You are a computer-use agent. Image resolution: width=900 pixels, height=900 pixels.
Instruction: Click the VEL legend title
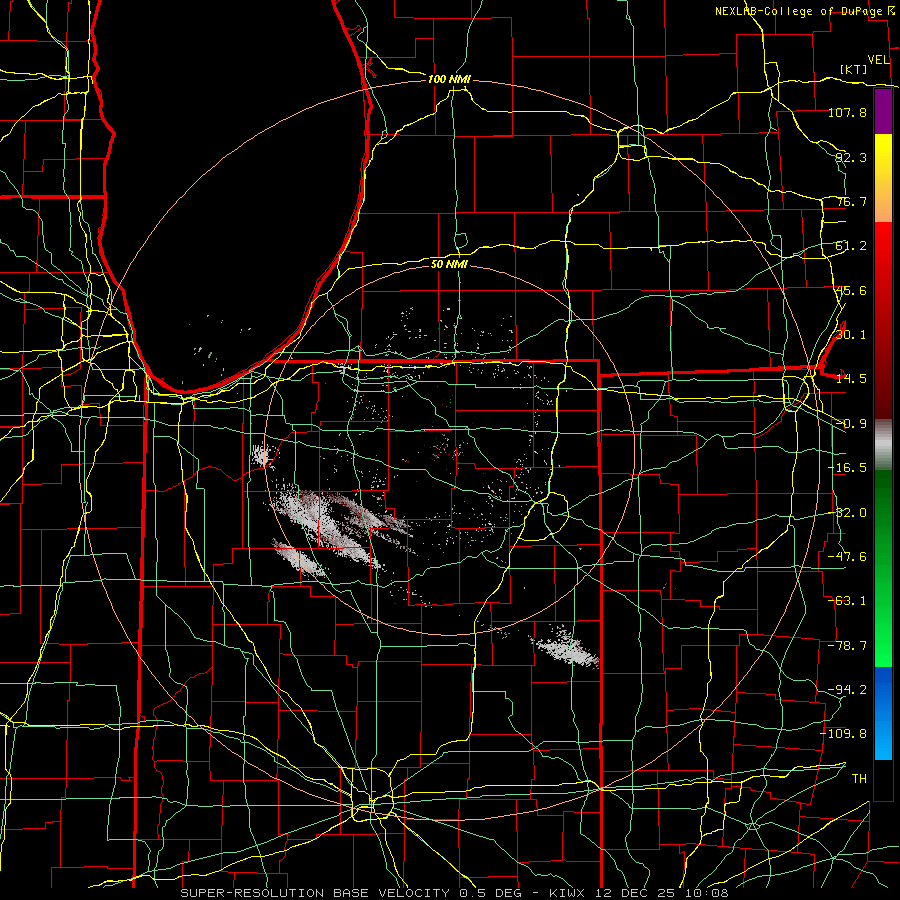tap(878, 60)
